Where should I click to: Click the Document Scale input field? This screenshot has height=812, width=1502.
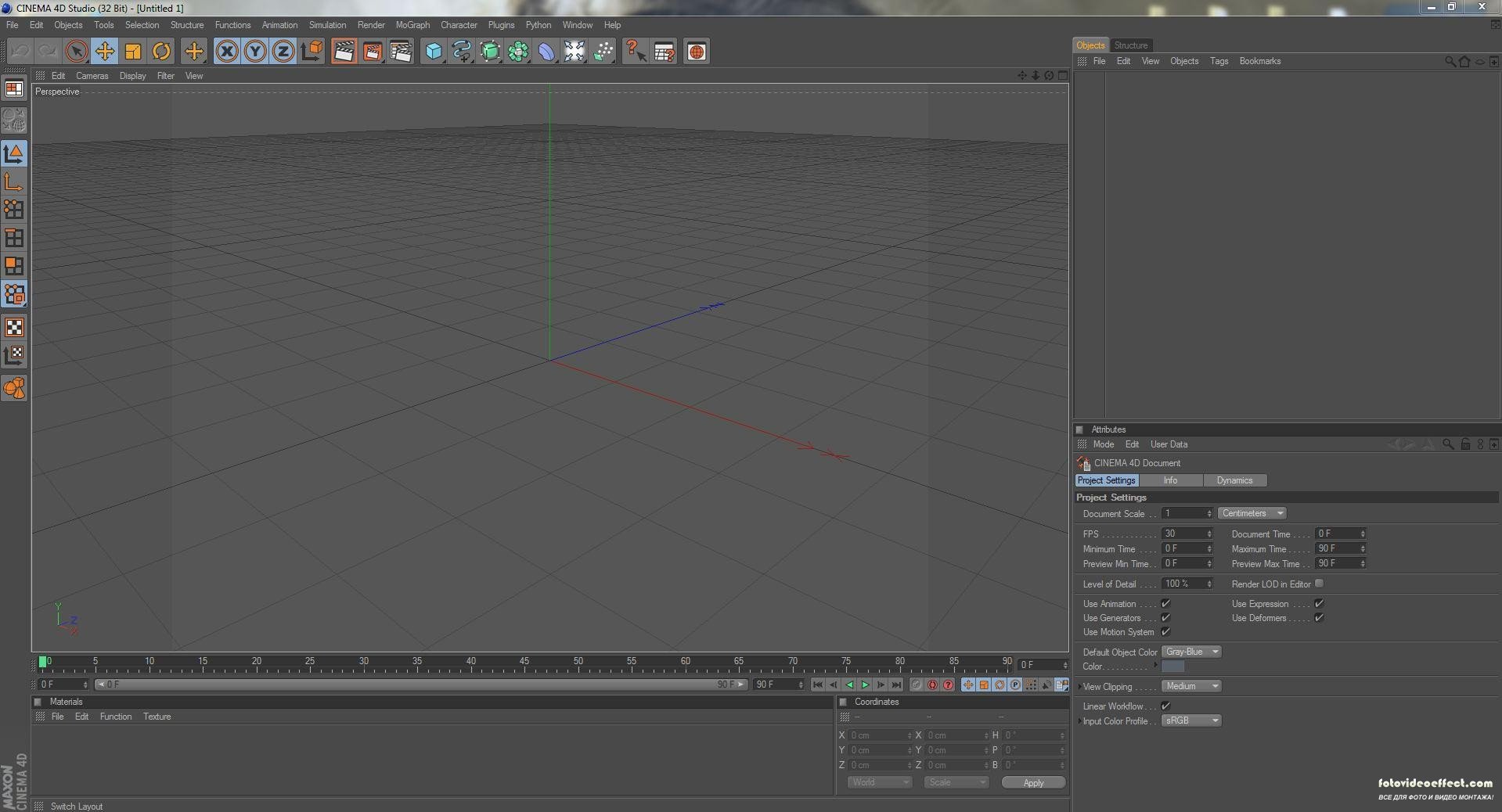[x=1187, y=513]
